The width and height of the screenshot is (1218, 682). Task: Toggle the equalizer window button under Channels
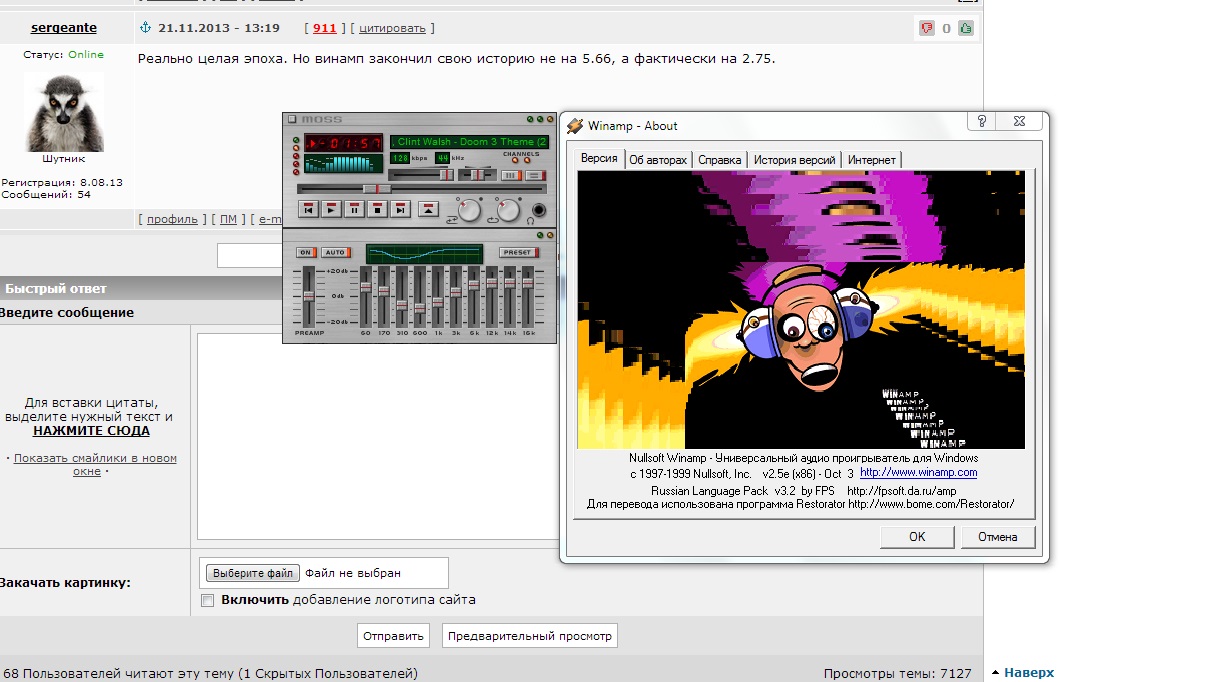pyautogui.click(x=511, y=175)
